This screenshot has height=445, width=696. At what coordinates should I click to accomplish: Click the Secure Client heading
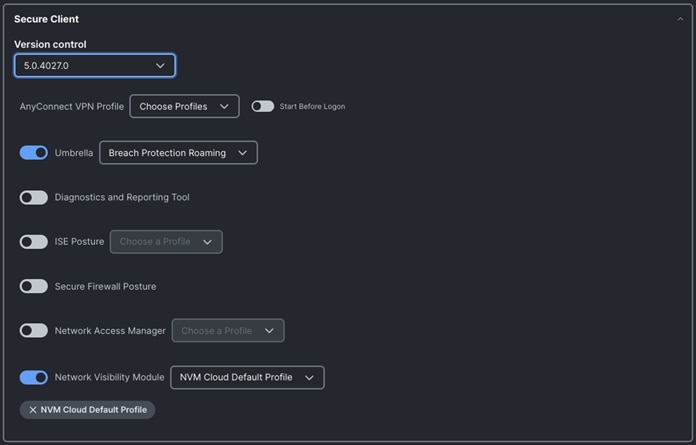(x=46, y=19)
